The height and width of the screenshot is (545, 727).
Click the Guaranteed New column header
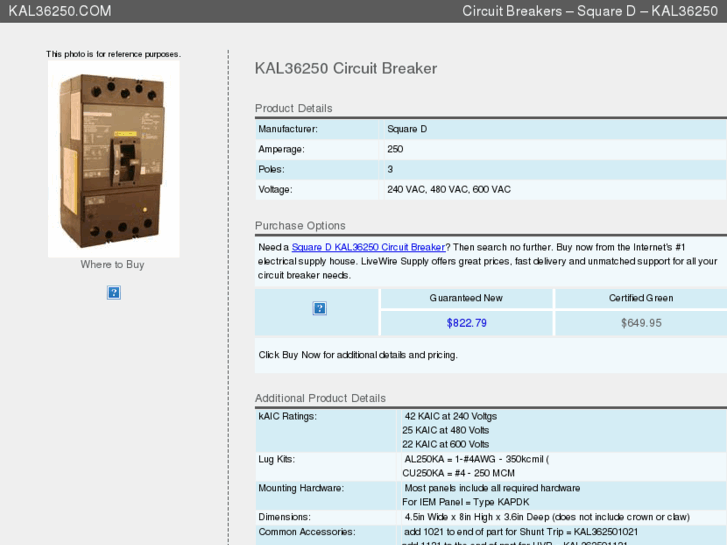click(466, 298)
